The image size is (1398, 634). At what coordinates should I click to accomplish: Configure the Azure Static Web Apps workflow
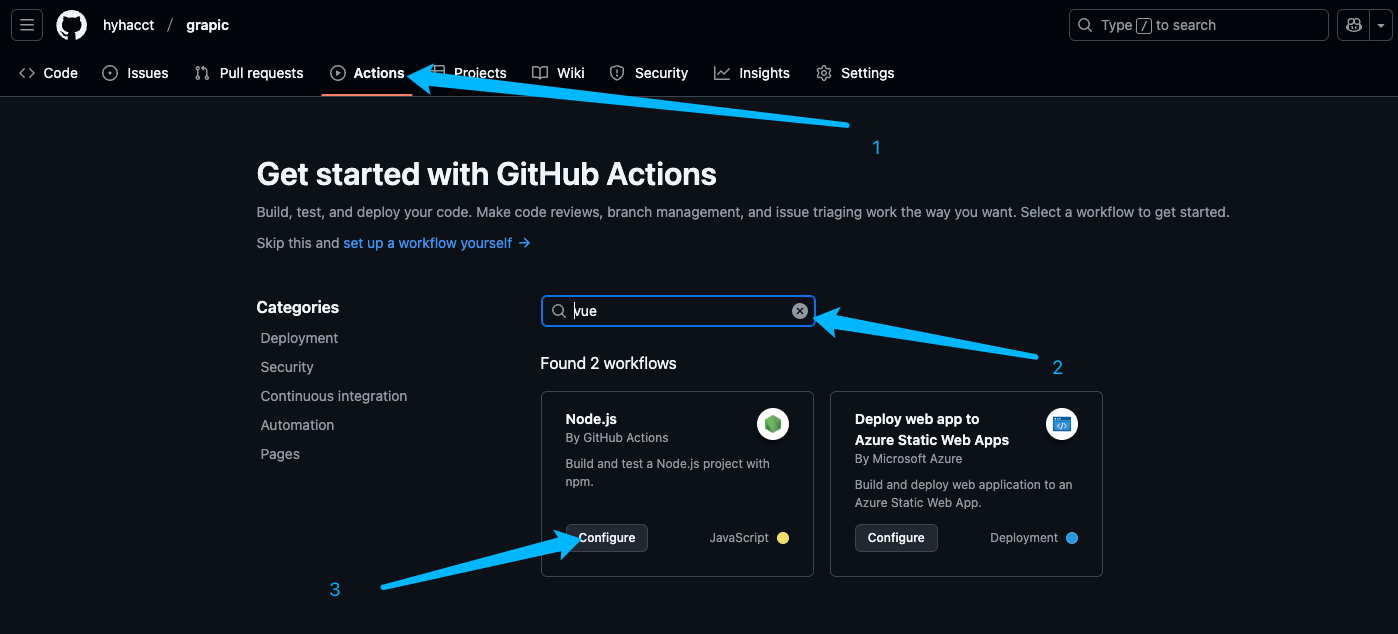click(896, 538)
